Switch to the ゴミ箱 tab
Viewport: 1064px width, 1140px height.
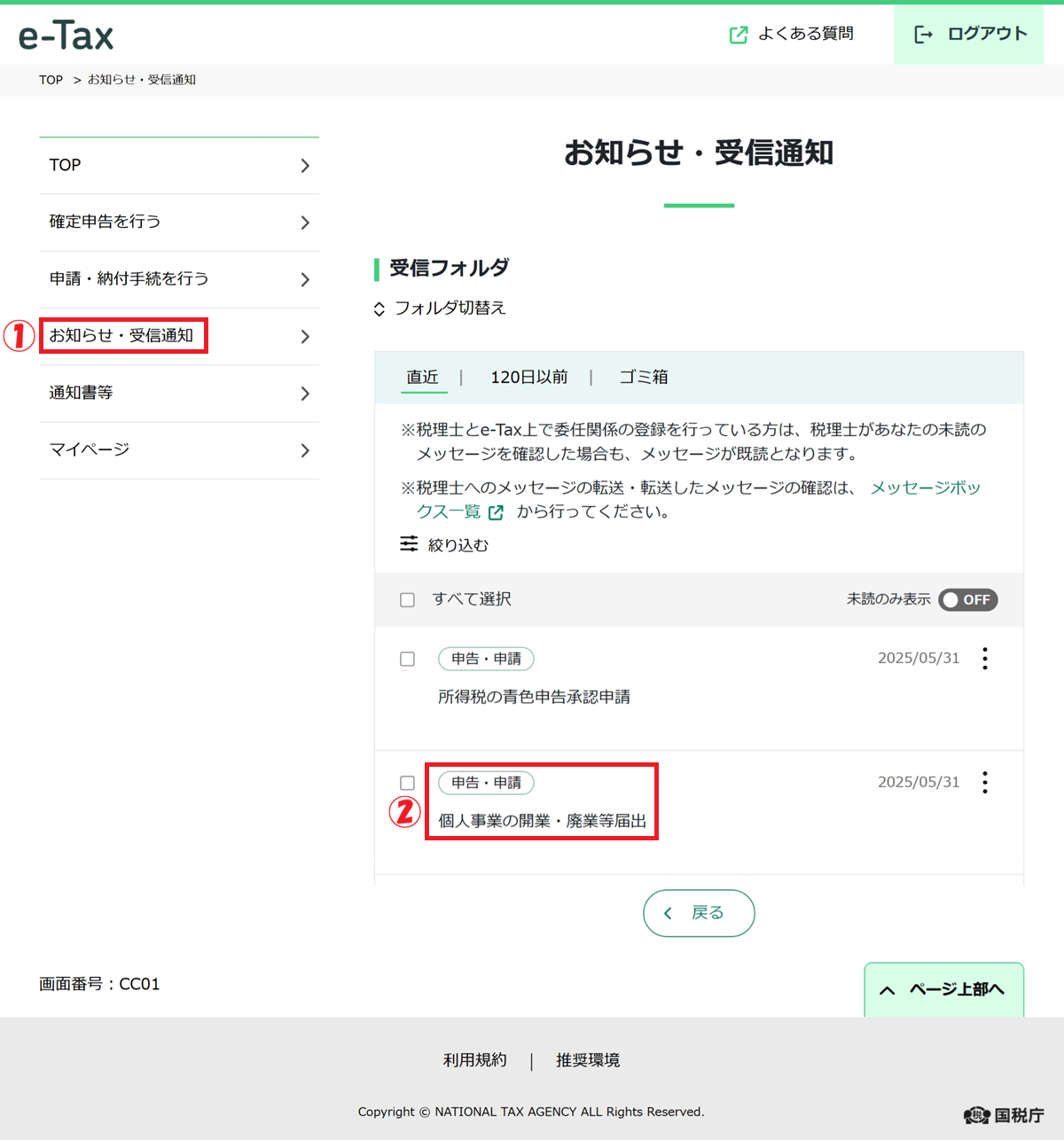click(644, 378)
